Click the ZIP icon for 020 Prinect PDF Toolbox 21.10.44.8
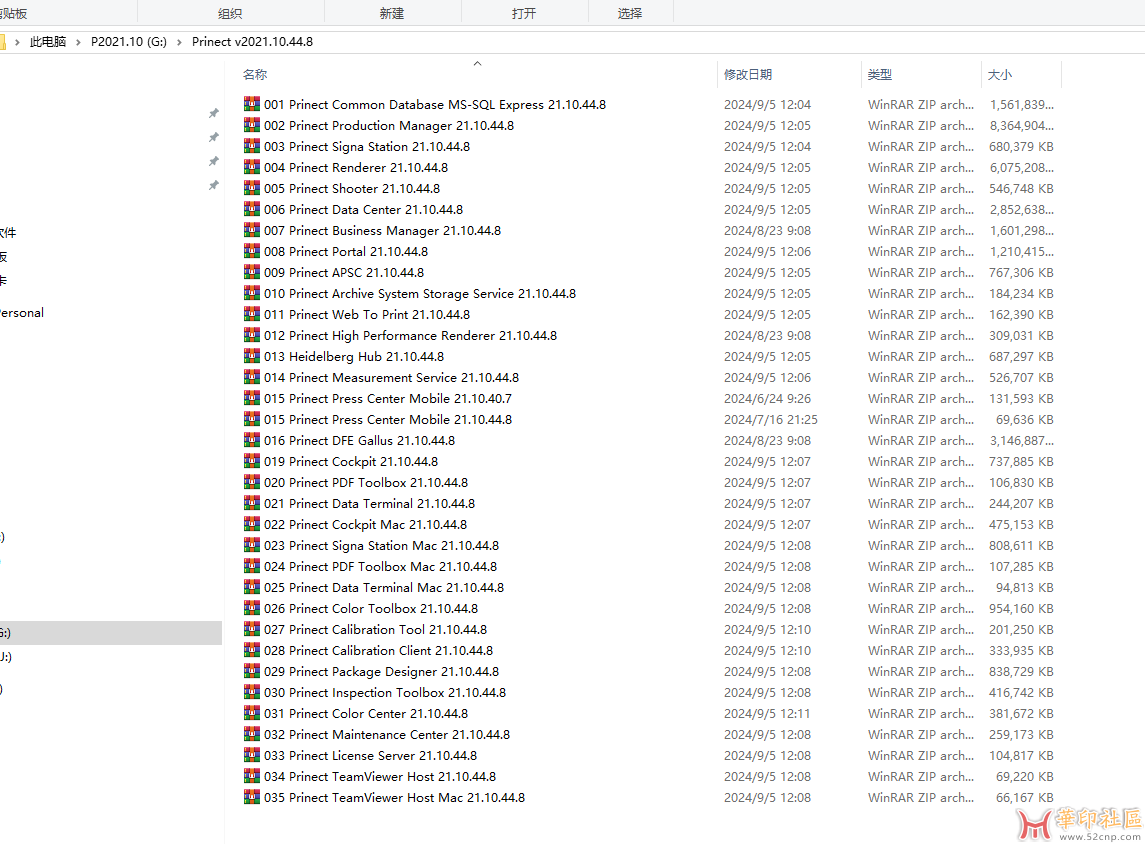The width and height of the screenshot is (1145, 844). point(252,483)
